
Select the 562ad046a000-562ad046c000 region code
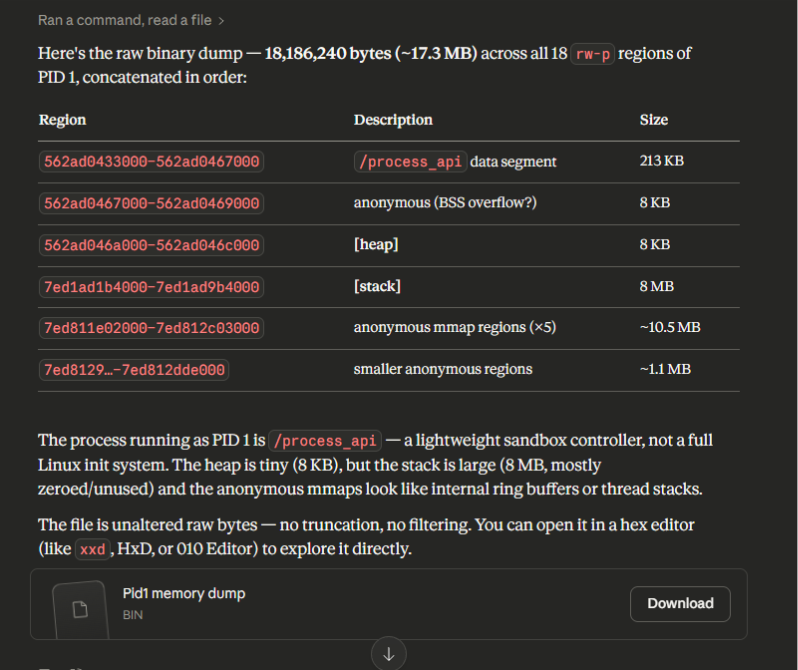coord(151,245)
